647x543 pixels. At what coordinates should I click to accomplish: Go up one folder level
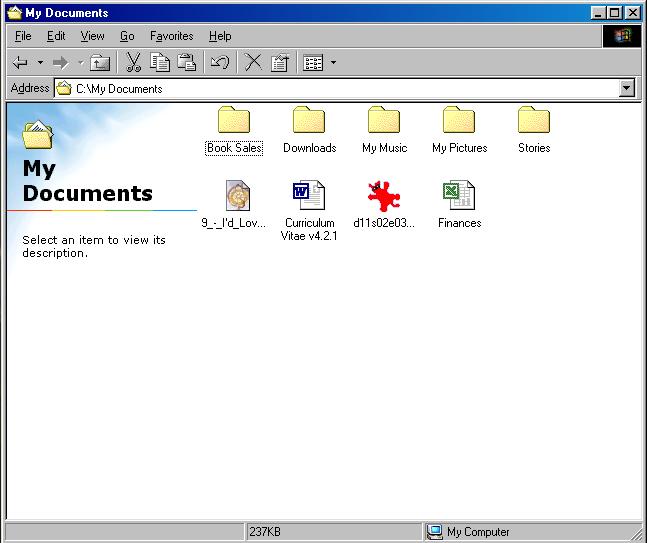click(99, 63)
